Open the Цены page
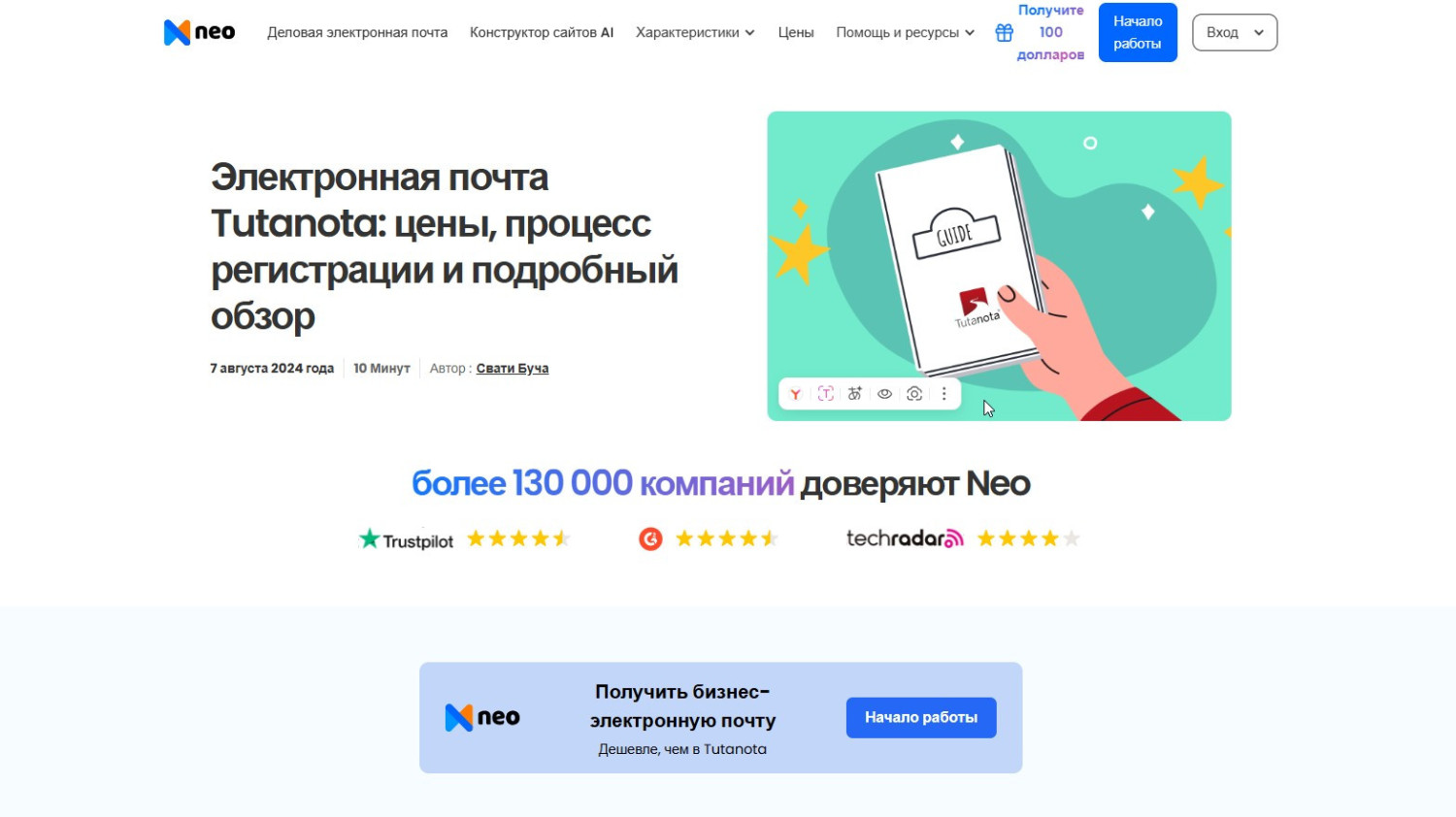The height and width of the screenshot is (817, 1456). click(796, 32)
